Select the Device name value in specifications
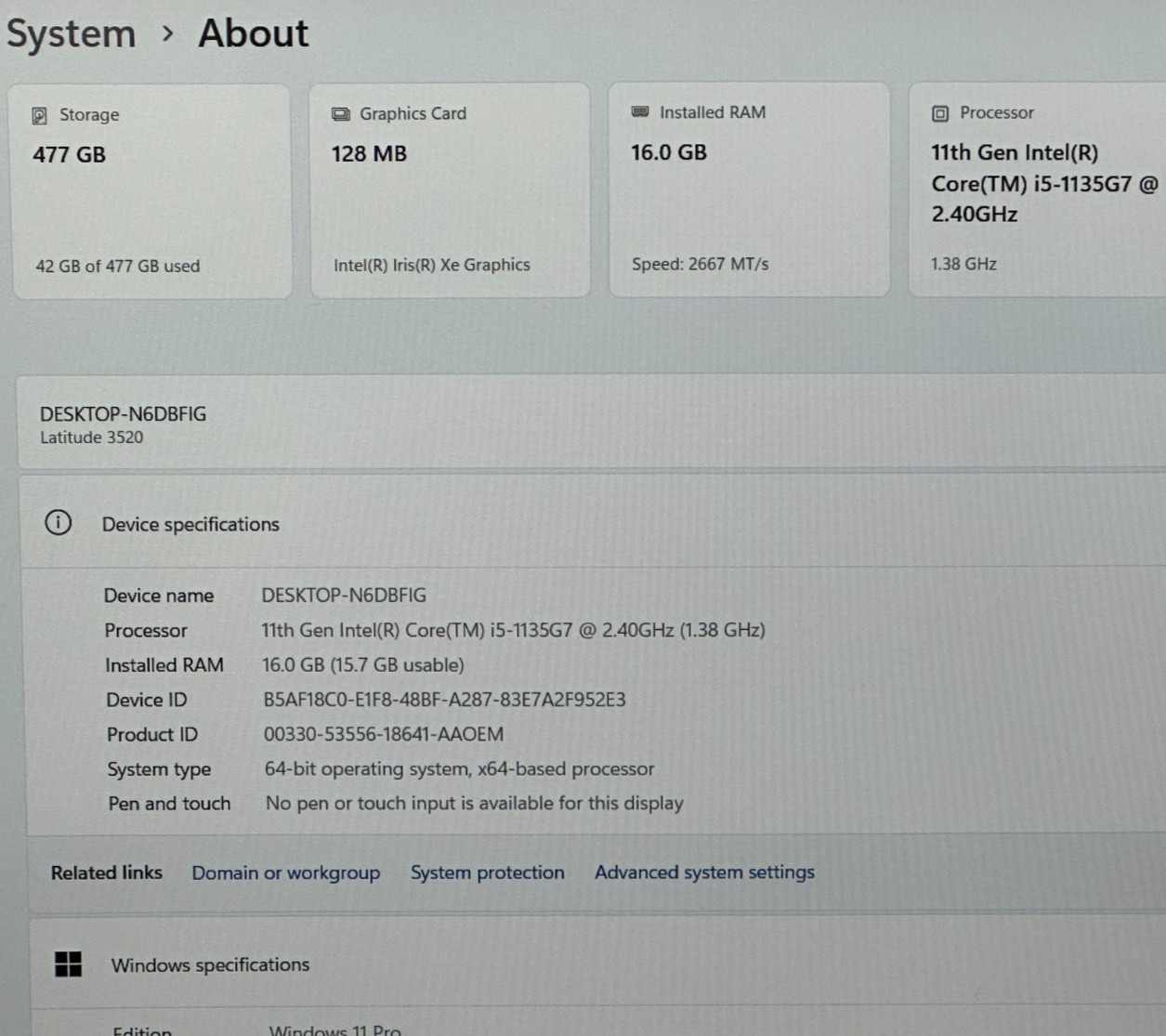The image size is (1166, 1036). tap(344, 596)
